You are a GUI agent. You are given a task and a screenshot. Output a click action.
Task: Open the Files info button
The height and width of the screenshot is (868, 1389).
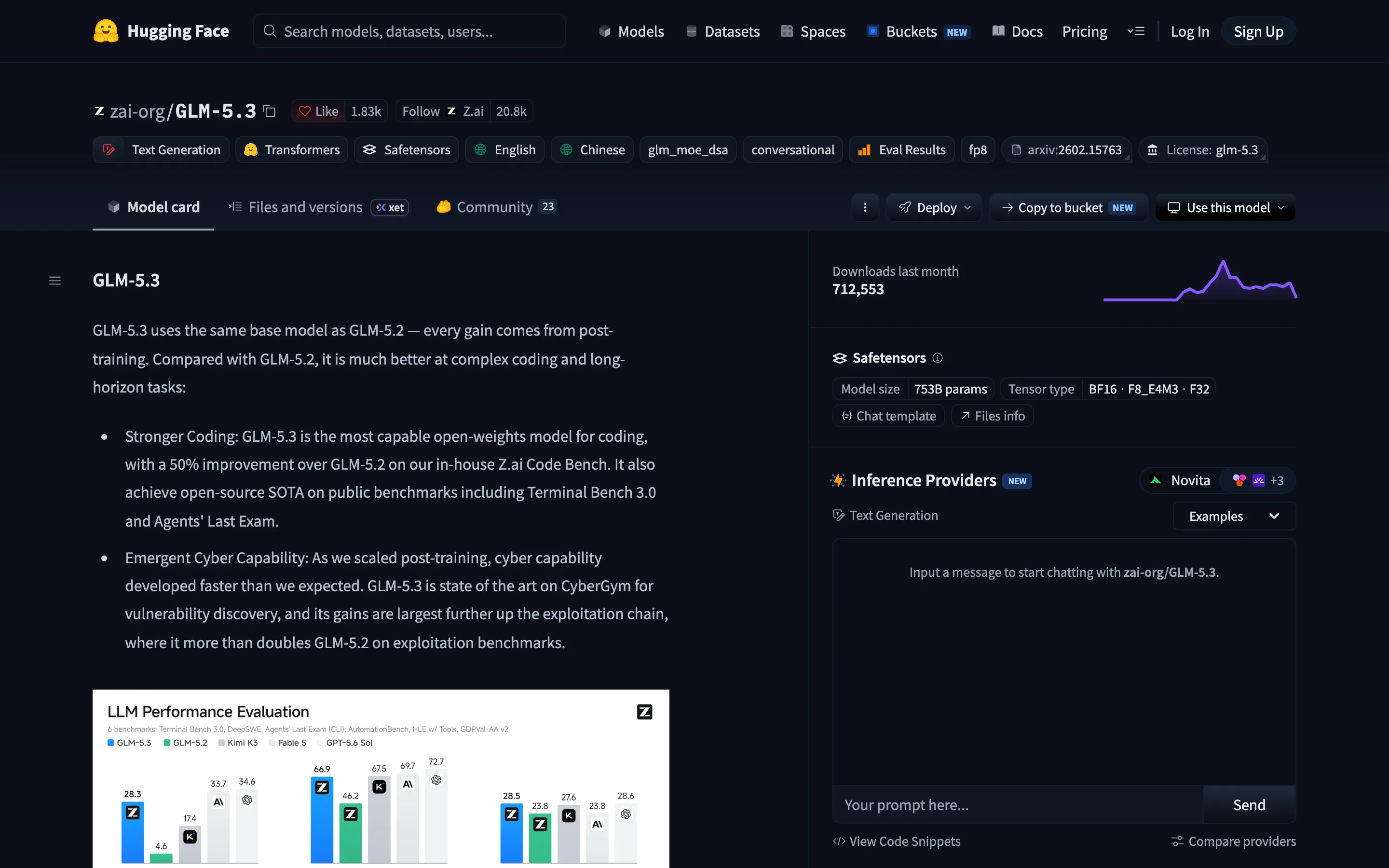tap(993, 416)
